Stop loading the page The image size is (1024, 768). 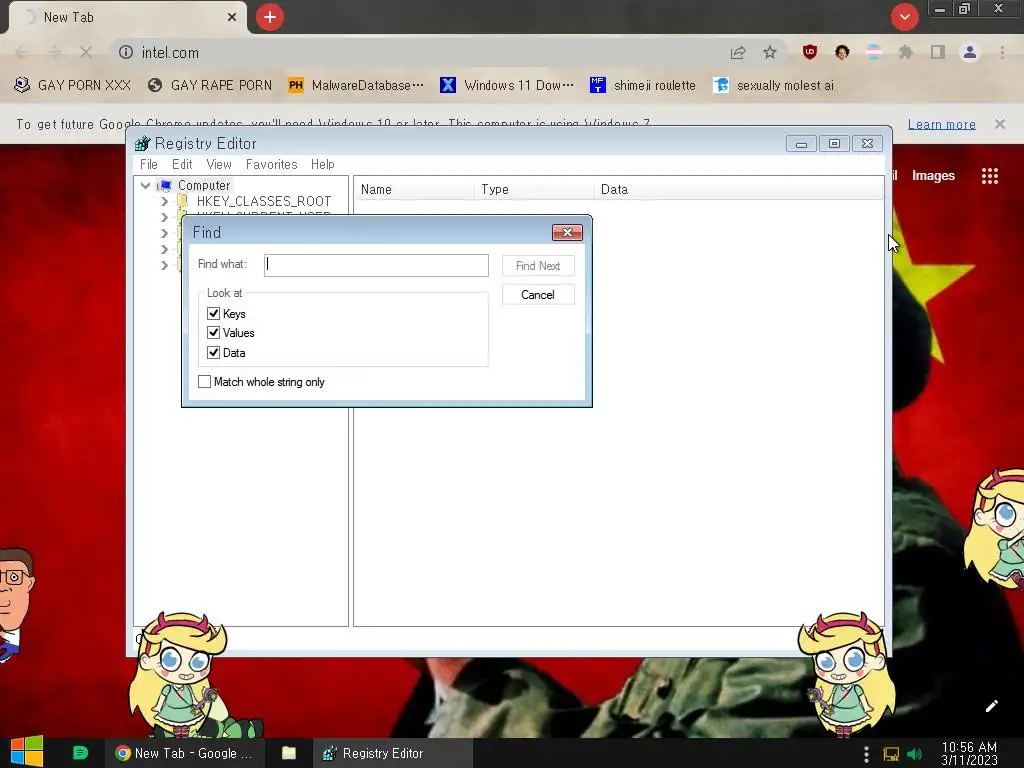86,52
